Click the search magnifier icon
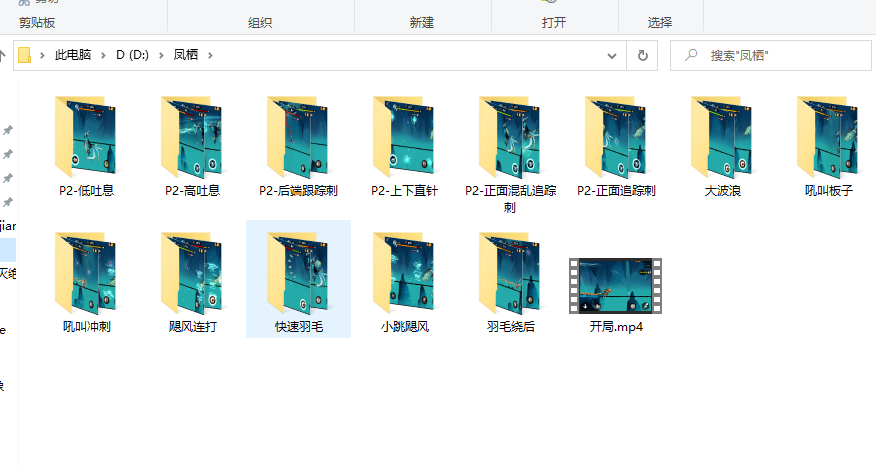 691,55
